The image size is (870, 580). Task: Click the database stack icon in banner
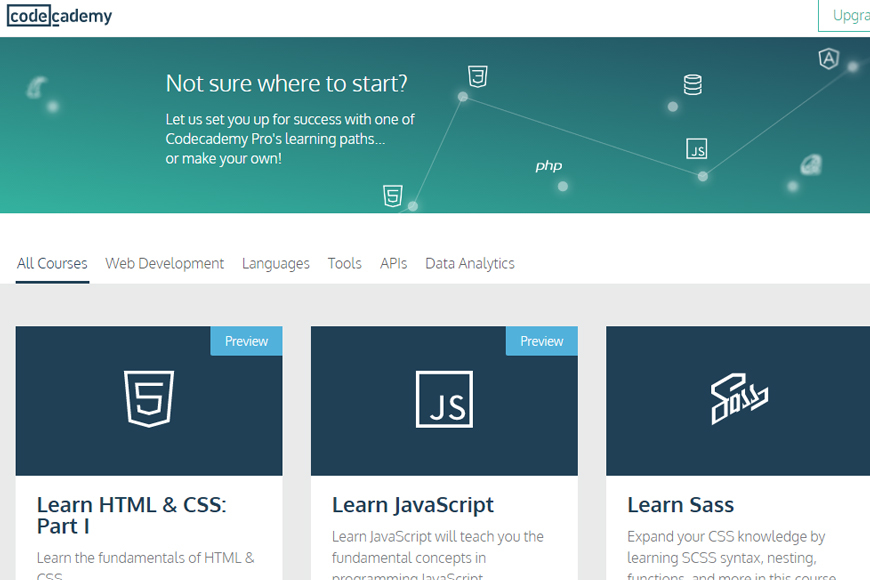pyautogui.click(x=692, y=85)
